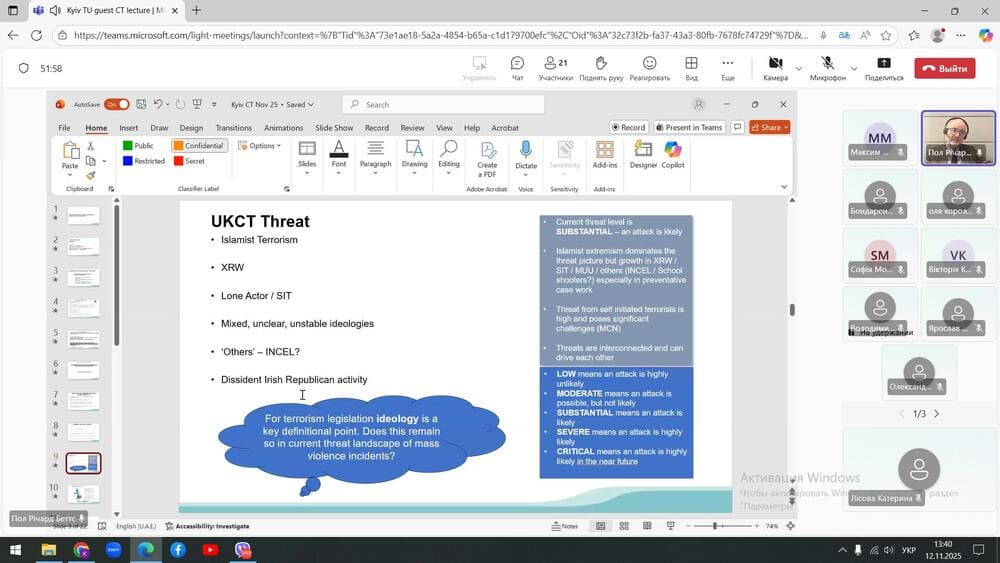Open the Options dropdown in Classifier Label
This screenshot has width=1000, height=563.
coord(260,146)
